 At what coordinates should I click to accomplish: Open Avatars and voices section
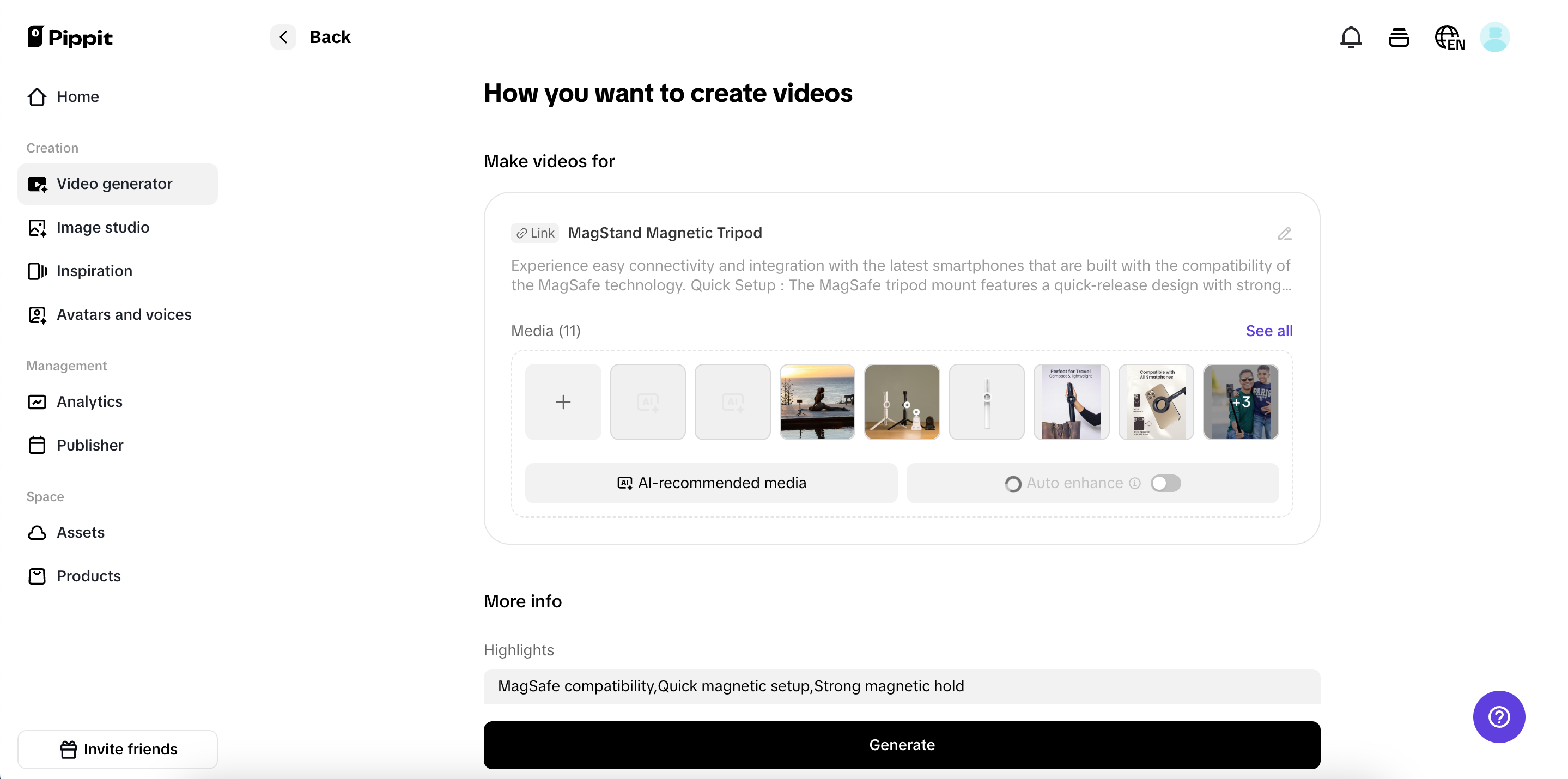click(118, 315)
